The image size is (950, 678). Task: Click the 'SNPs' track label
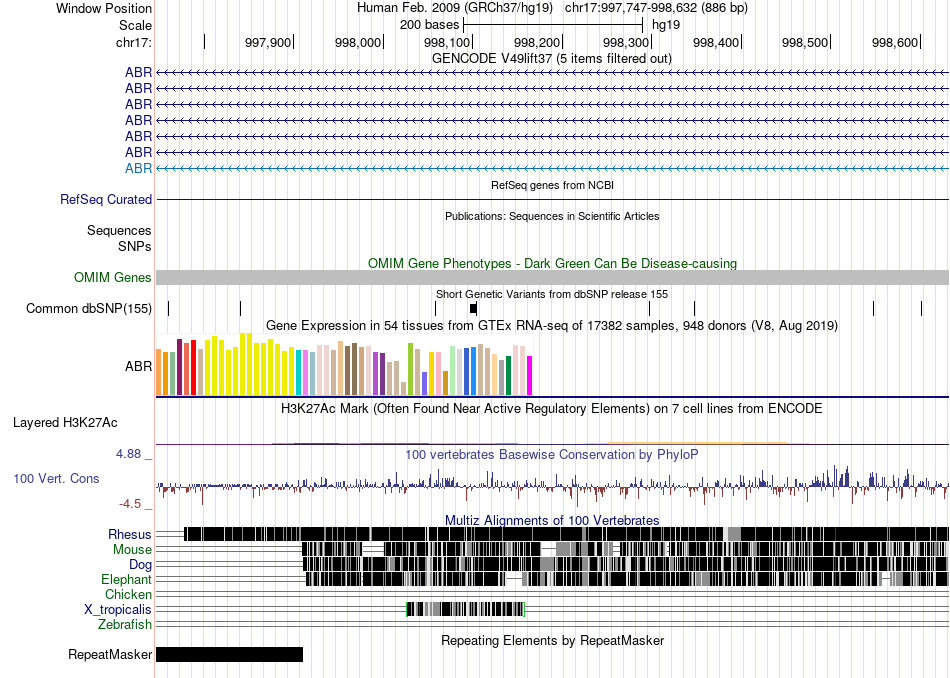click(135, 247)
